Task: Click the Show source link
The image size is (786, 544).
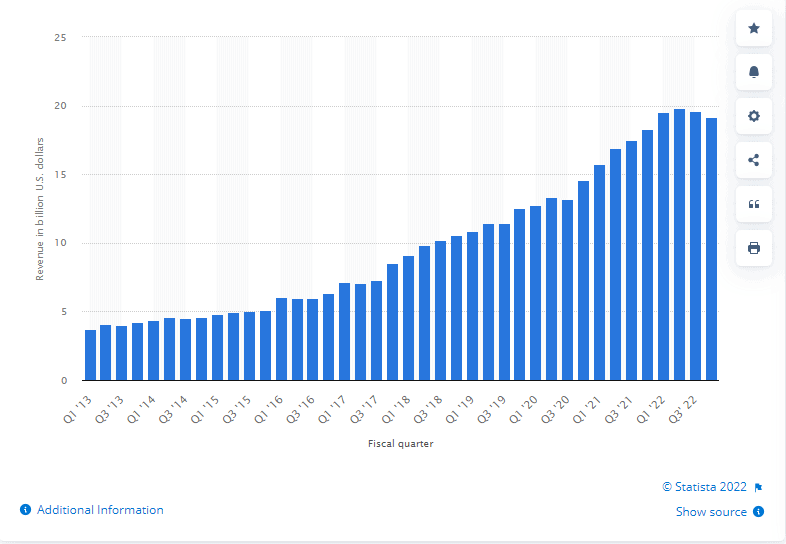Action: coord(711,512)
